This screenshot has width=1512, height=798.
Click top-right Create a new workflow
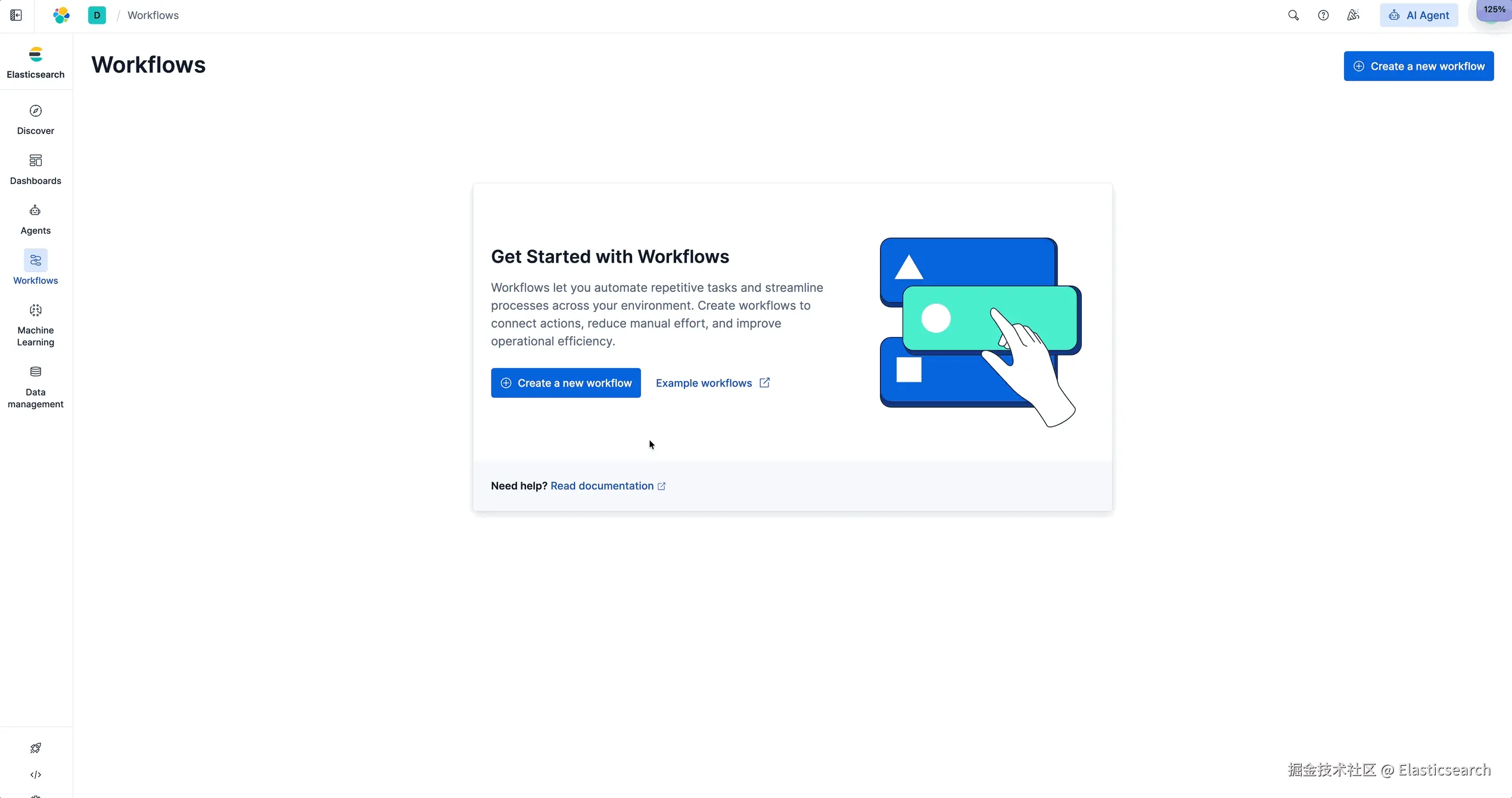1418,66
